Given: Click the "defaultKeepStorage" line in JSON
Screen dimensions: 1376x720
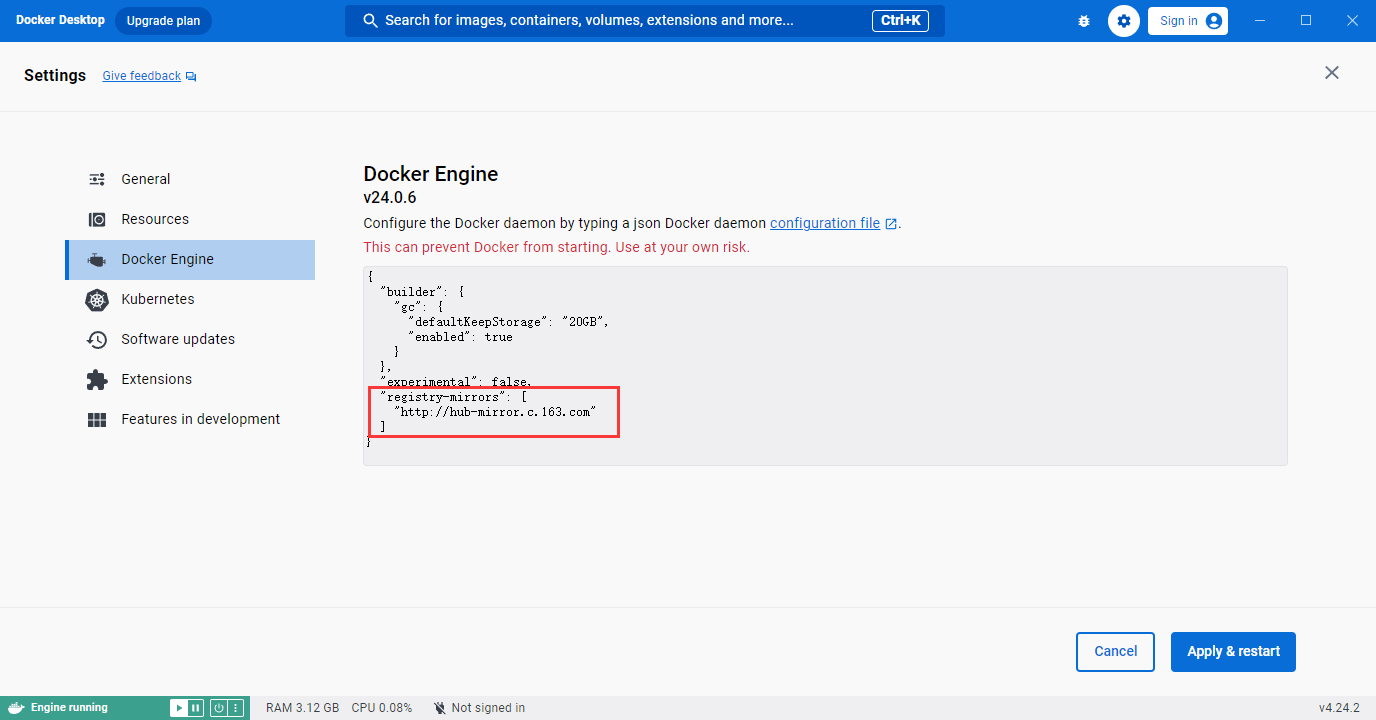Looking at the screenshot, I should [x=508, y=322].
